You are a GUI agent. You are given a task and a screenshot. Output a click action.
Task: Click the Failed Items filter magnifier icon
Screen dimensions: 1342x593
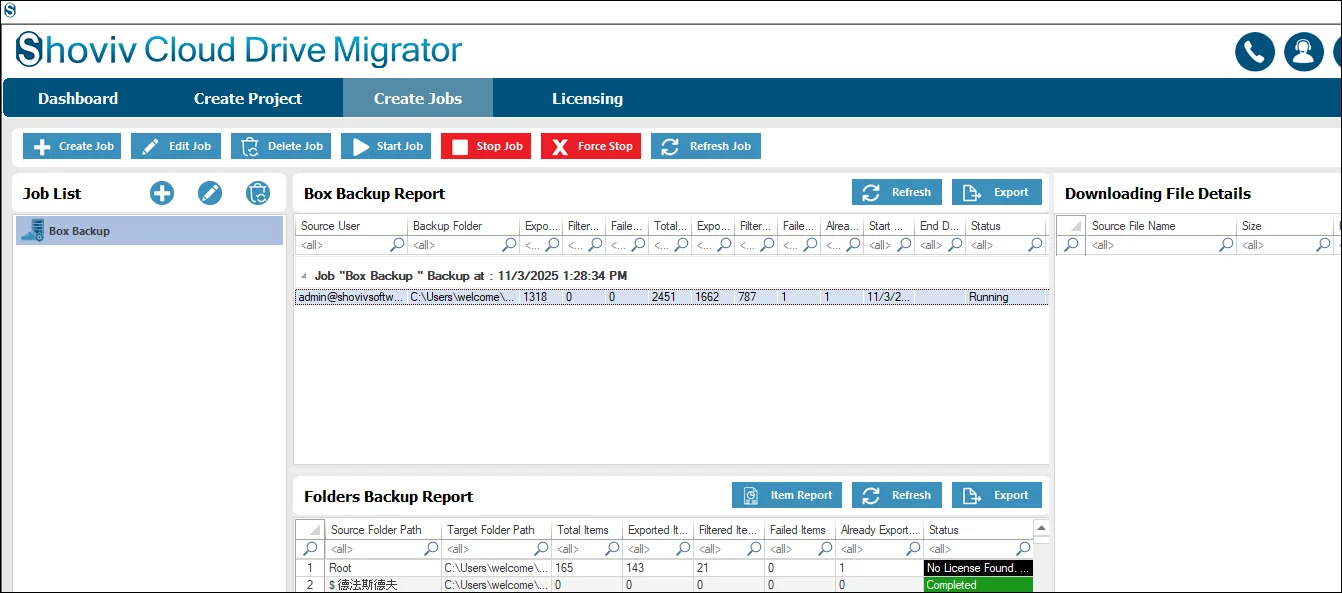click(x=825, y=549)
